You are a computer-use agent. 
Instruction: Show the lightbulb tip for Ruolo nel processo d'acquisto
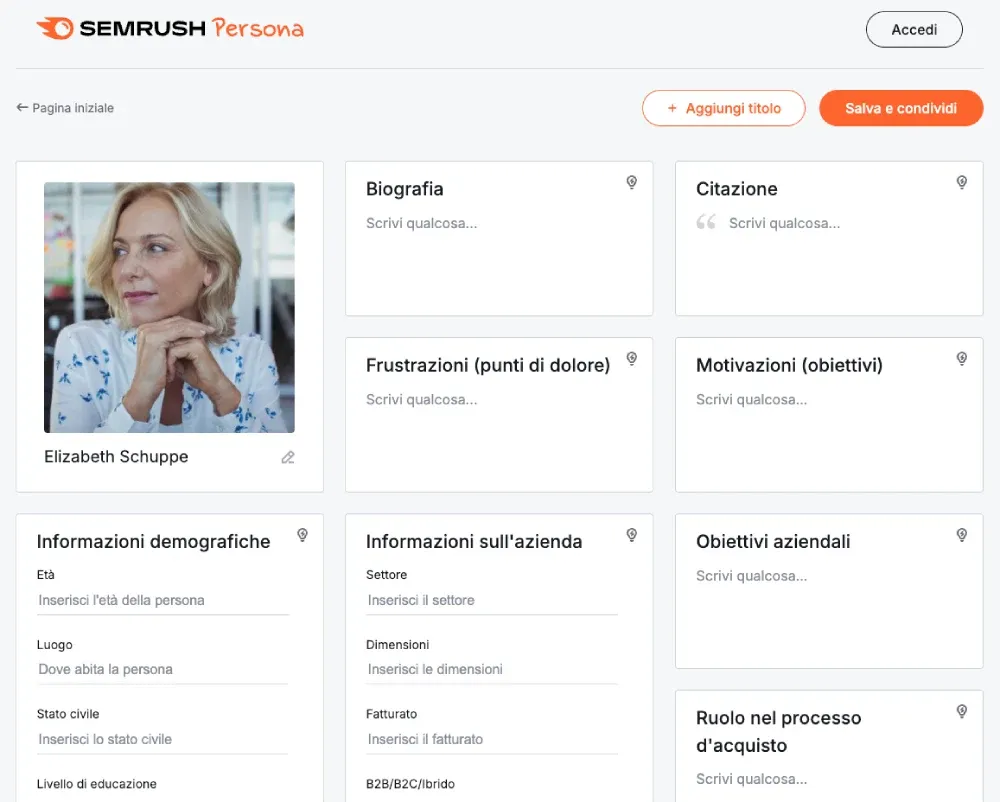point(962,711)
